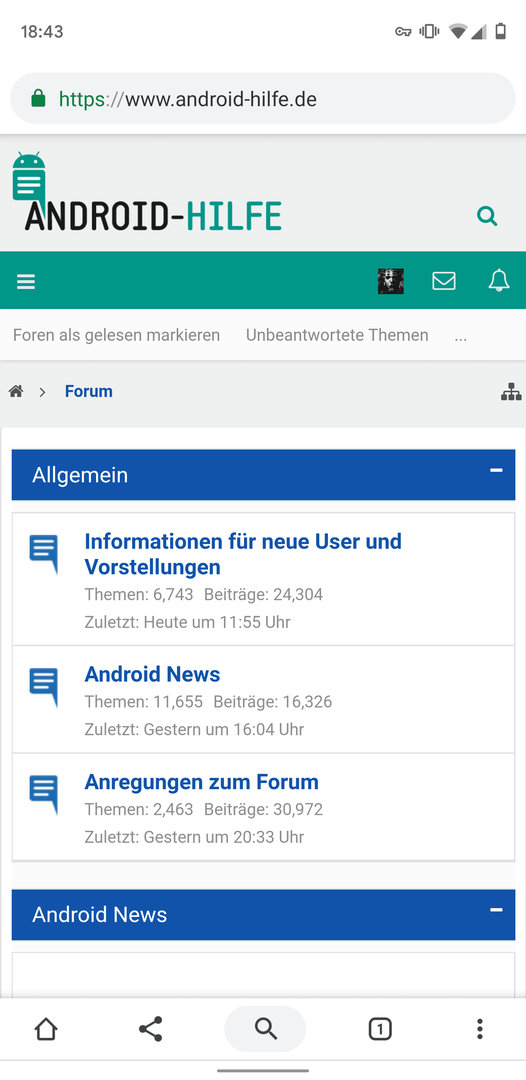The image size is (526, 1080).
Task: Open the browser tab switcher
Action: pos(380,1029)
